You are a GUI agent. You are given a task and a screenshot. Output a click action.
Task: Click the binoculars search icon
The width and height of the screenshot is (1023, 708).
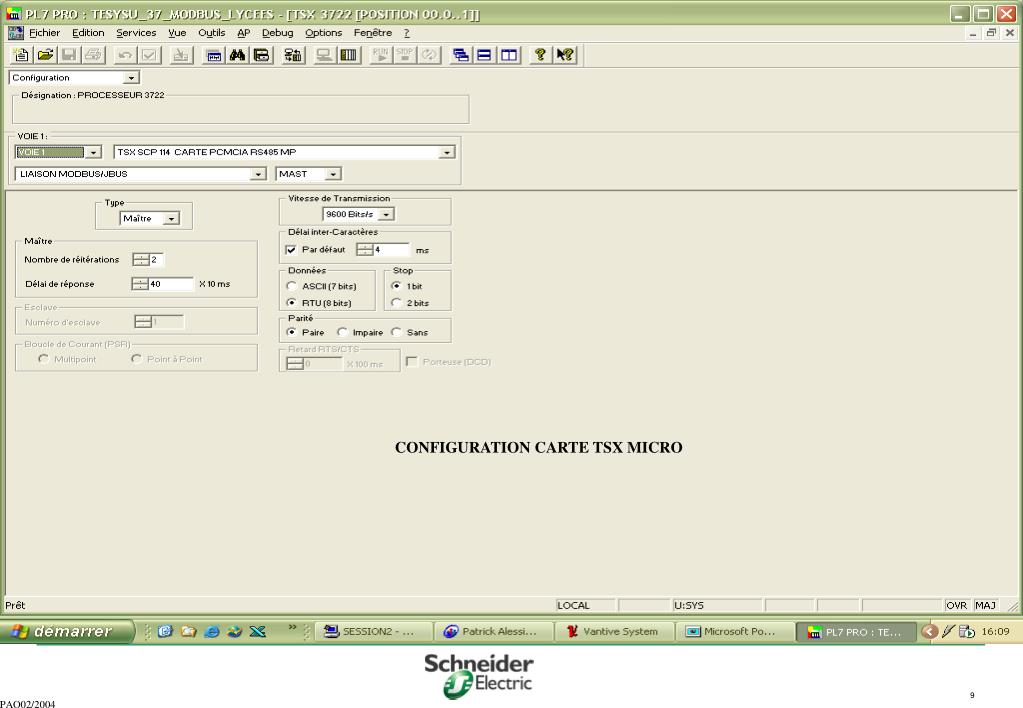click(237, 55)
